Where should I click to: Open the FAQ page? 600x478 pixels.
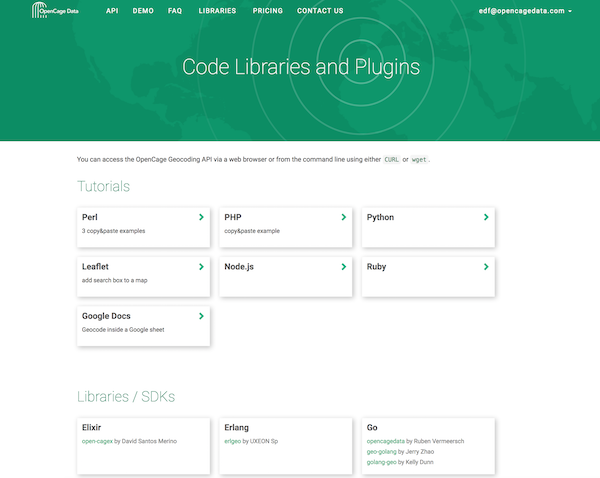175,11
